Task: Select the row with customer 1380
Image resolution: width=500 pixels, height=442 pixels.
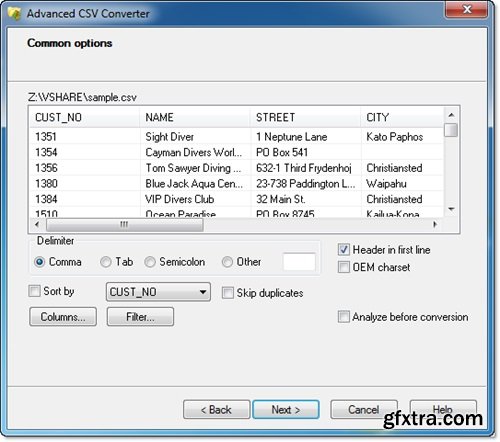Action: coord(237,184)
